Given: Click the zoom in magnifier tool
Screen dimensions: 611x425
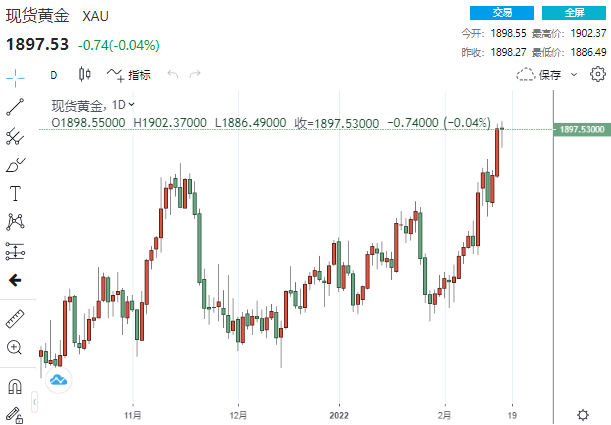Looking at the screenshot, I should (15, 348).
